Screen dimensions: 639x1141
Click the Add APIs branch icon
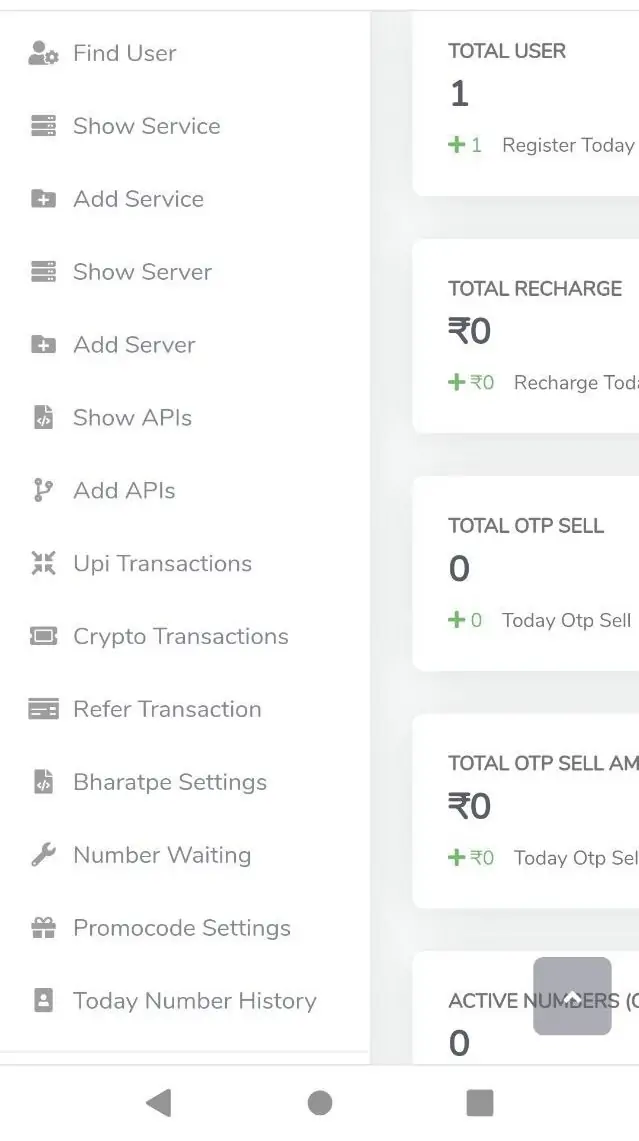tap(43, 491)
